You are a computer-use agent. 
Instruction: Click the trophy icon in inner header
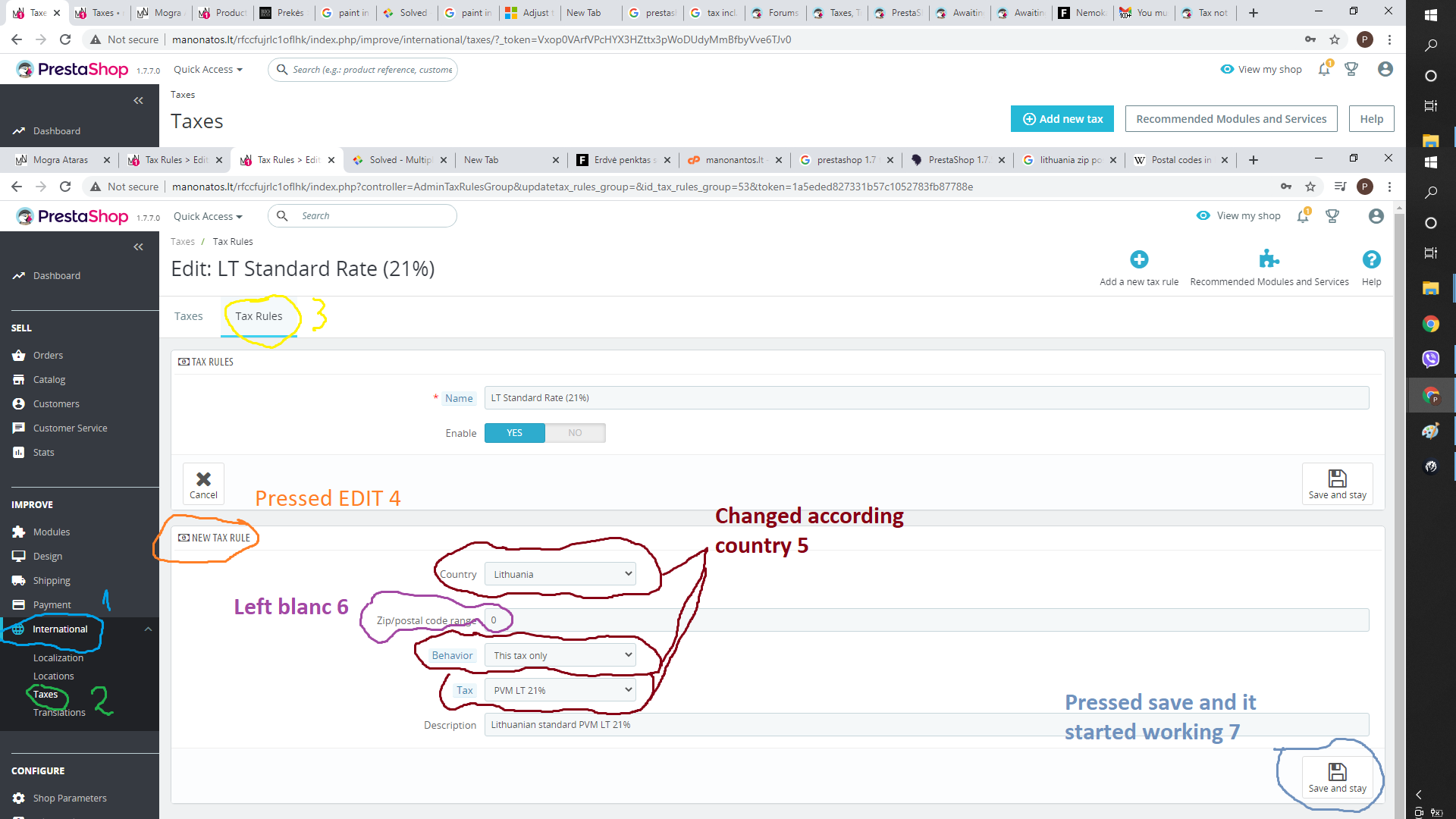click(x=1332, y=216)
